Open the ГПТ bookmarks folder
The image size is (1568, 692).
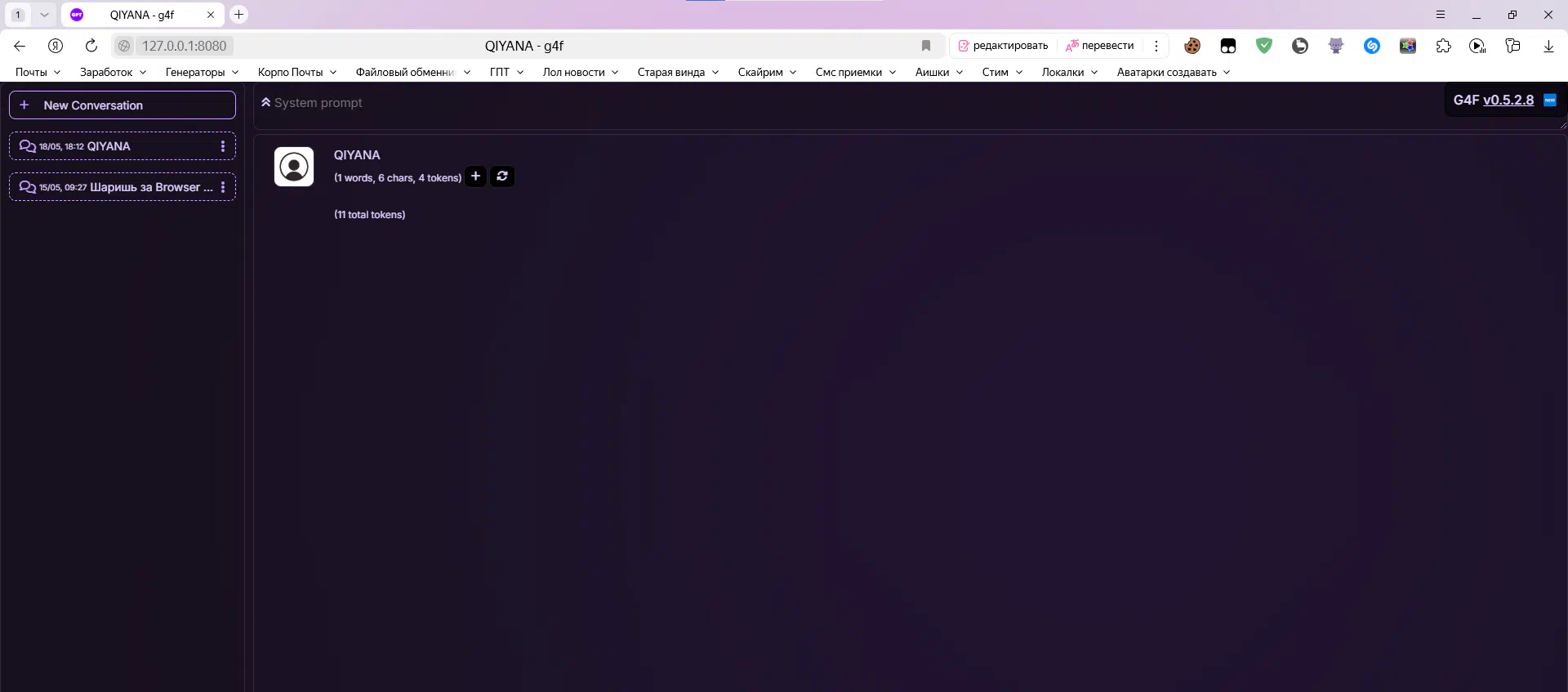pyautogui.click(x=506, y=72)
